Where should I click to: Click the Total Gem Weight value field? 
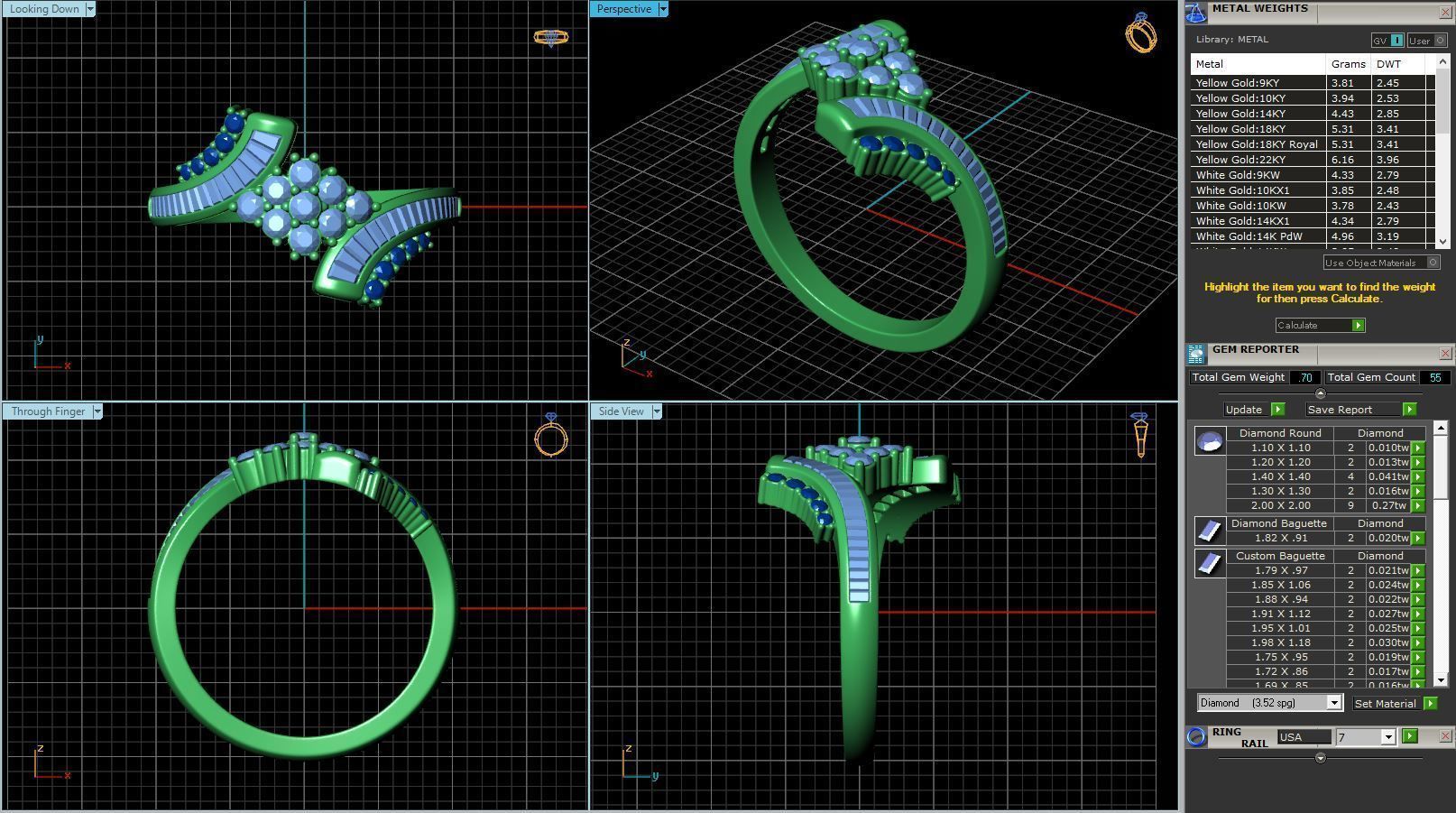tap(1305, 377)
